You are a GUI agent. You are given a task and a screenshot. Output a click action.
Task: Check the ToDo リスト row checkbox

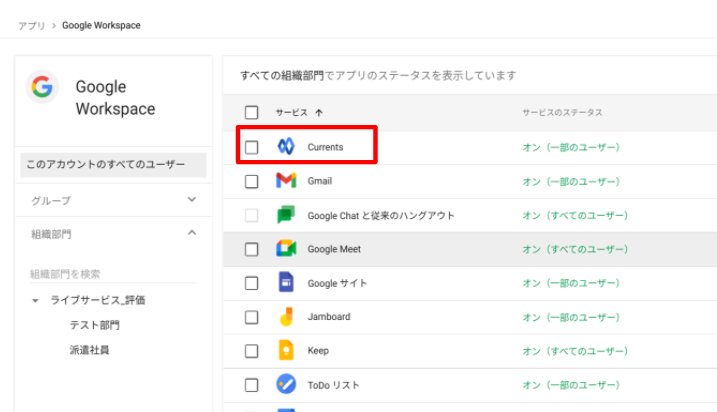(251, 385)
